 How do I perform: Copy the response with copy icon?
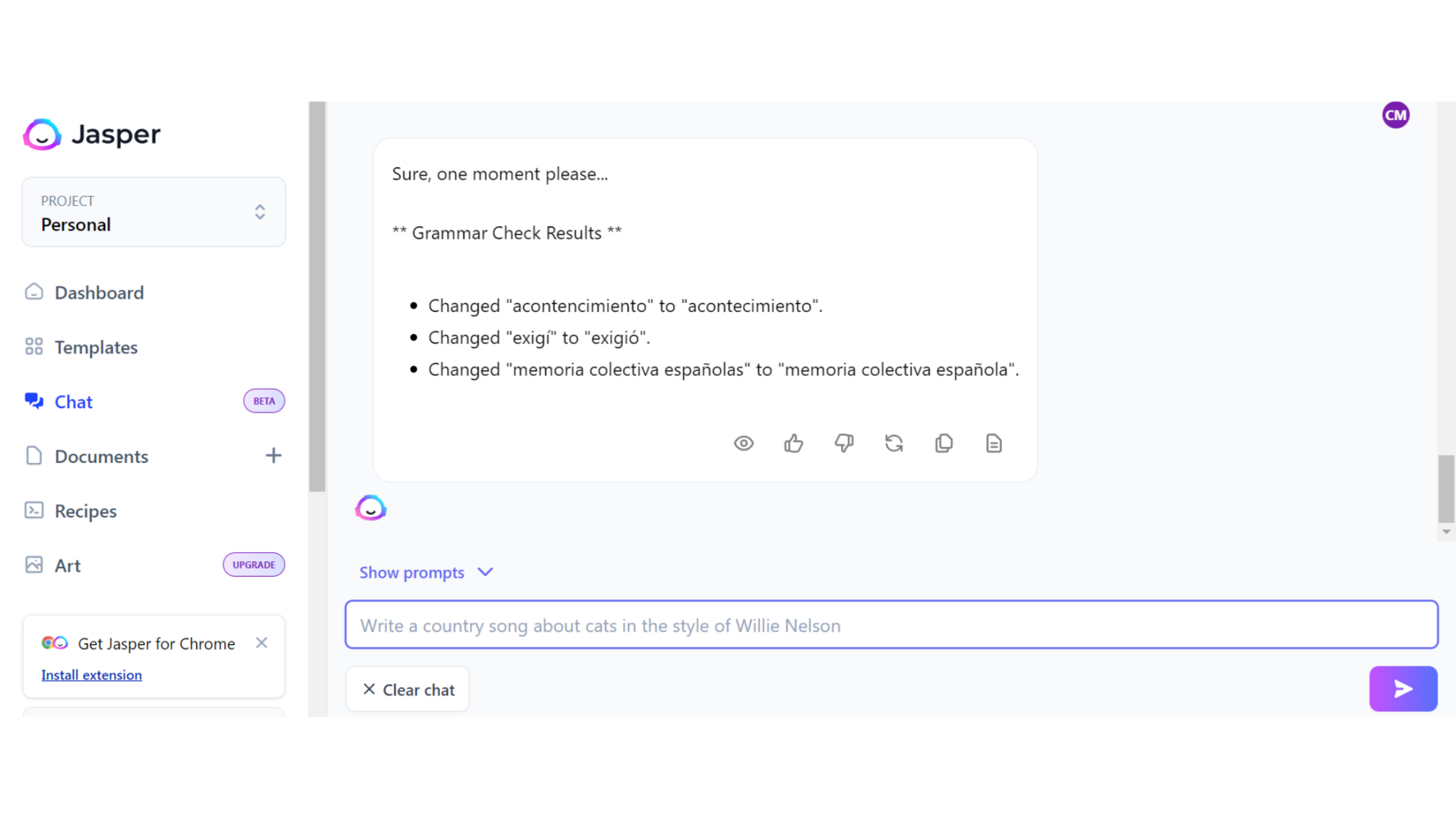pos(943,444)
